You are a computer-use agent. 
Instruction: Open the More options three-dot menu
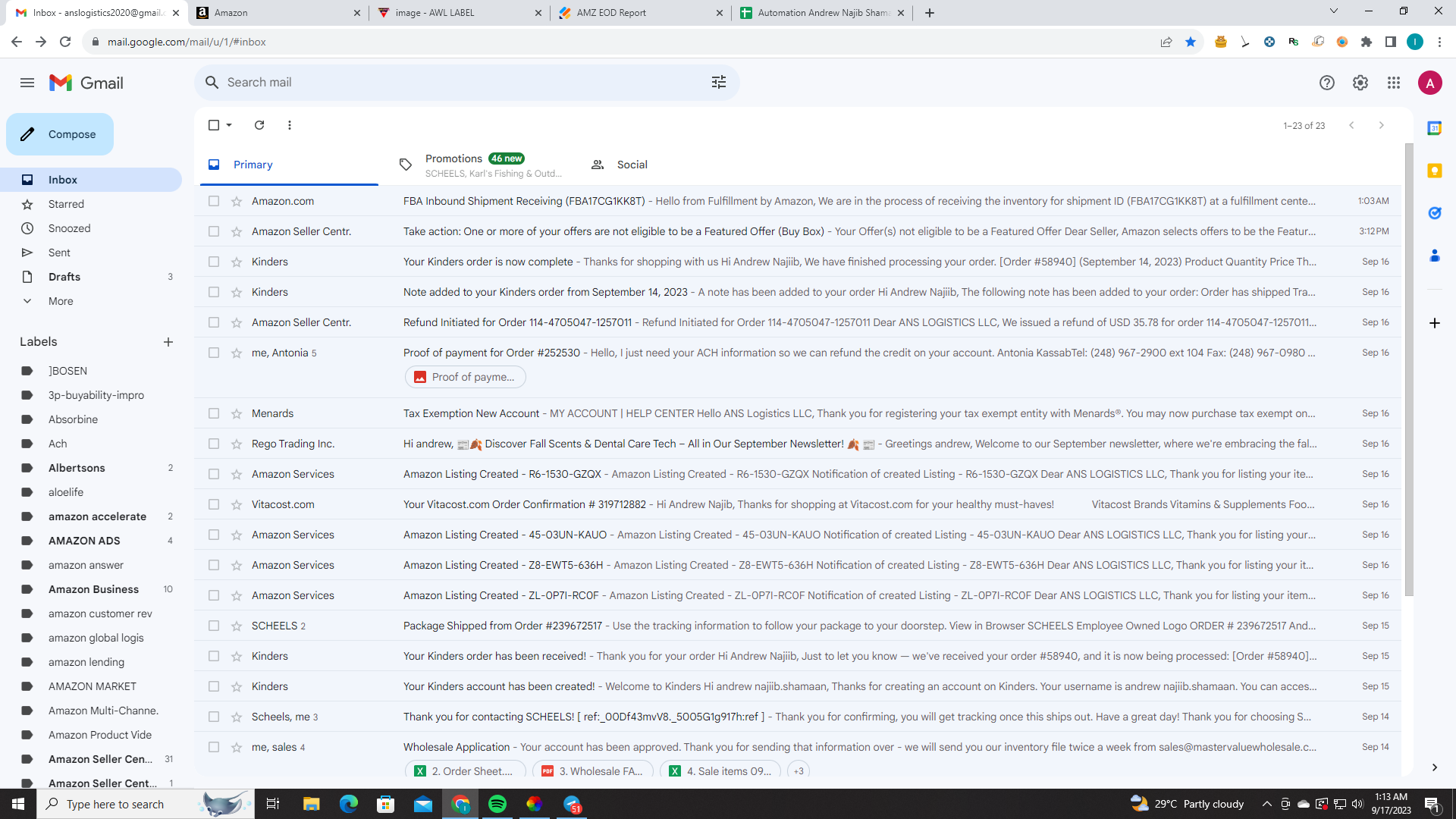click(290, 125)
